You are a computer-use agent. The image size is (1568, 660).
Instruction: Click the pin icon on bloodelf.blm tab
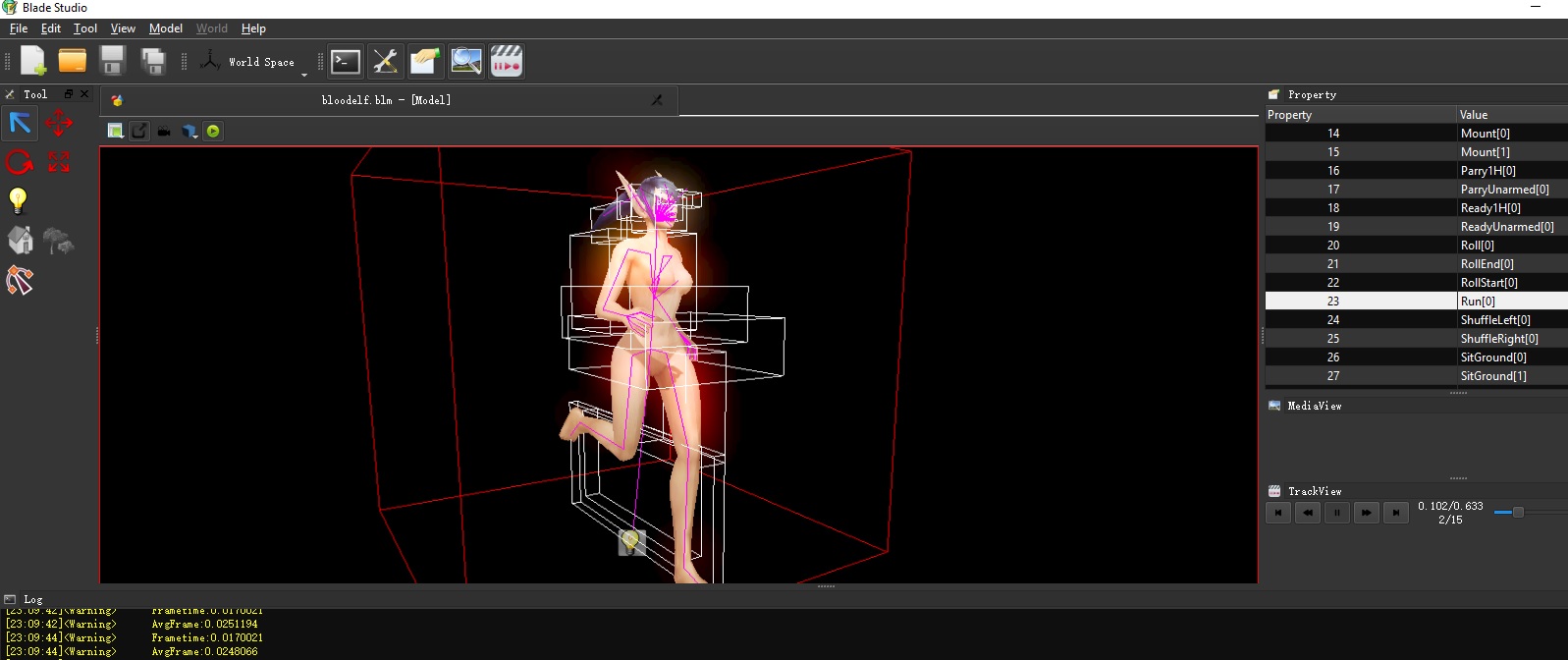point(657,100)
